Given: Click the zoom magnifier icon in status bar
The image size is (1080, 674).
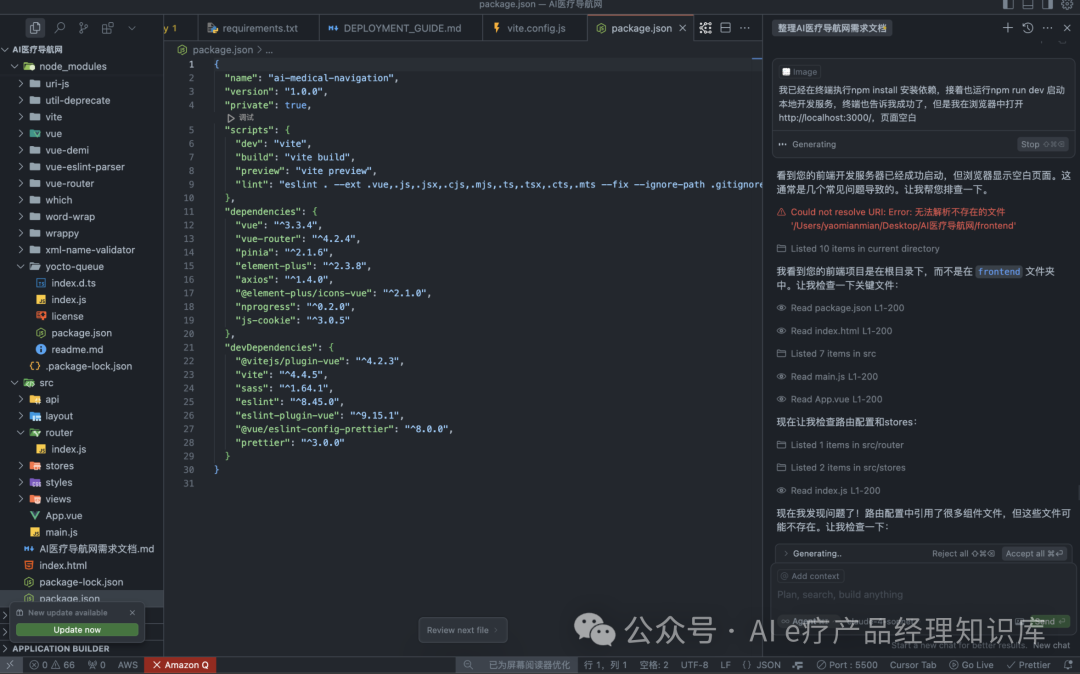Looking at the screenshot, I should (x=468, y=664).
